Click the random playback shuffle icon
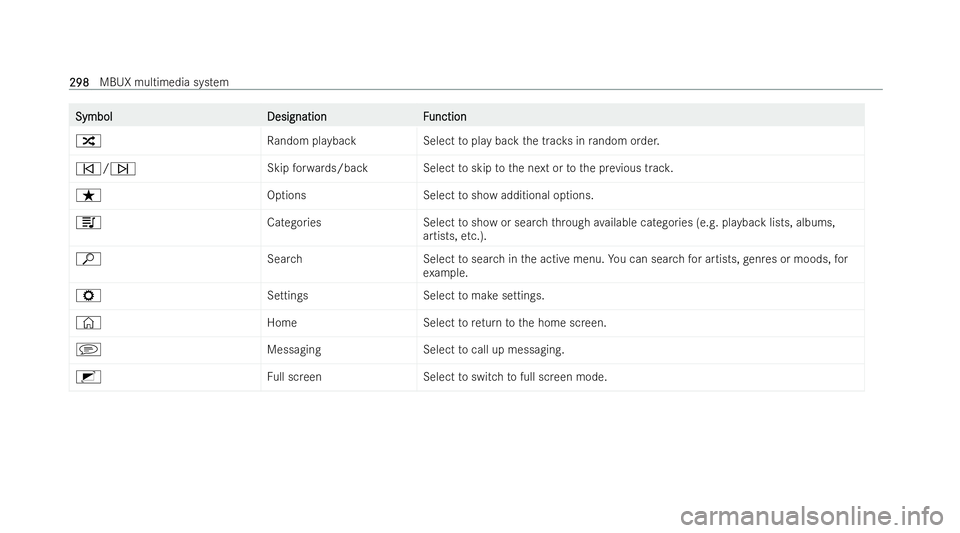 click(88, 141)
